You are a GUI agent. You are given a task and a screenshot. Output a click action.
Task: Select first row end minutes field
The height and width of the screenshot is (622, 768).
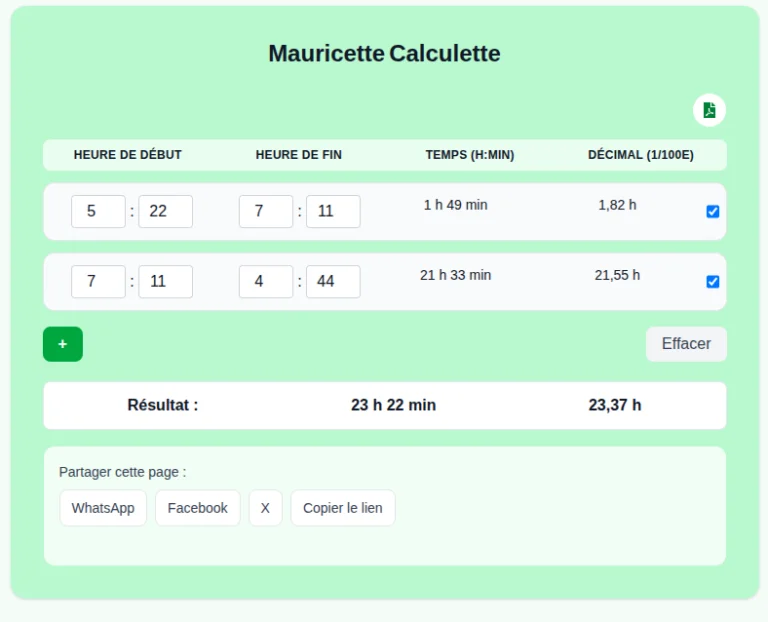tap(333, 212)
